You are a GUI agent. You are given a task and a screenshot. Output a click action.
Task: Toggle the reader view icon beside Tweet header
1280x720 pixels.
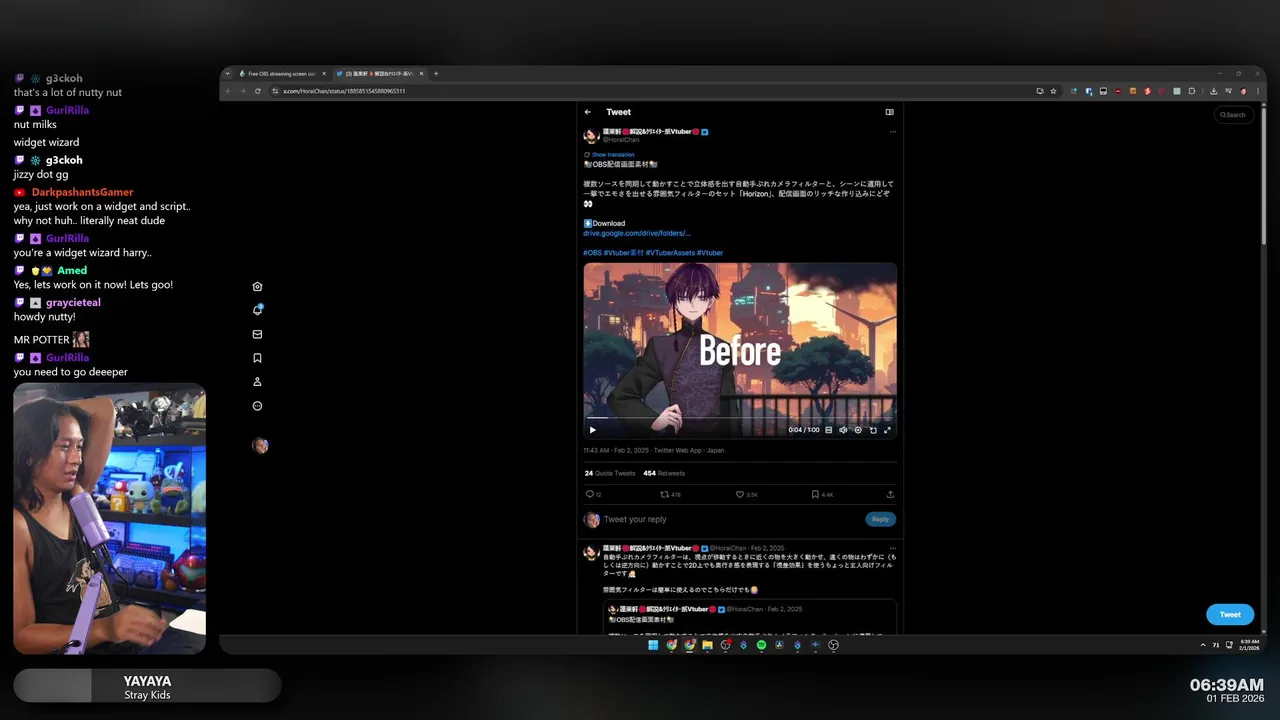tap(889, 112)
